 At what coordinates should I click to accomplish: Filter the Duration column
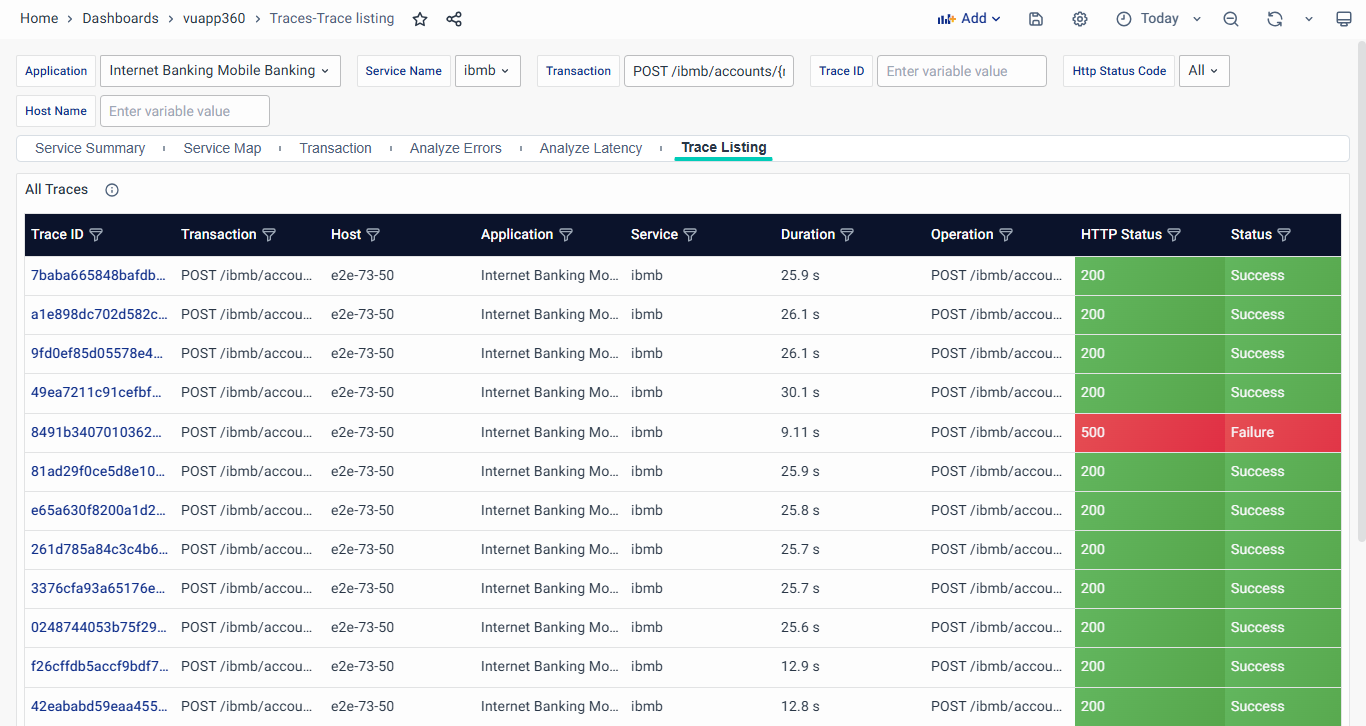pyautogui.click(x=847, y=235)
